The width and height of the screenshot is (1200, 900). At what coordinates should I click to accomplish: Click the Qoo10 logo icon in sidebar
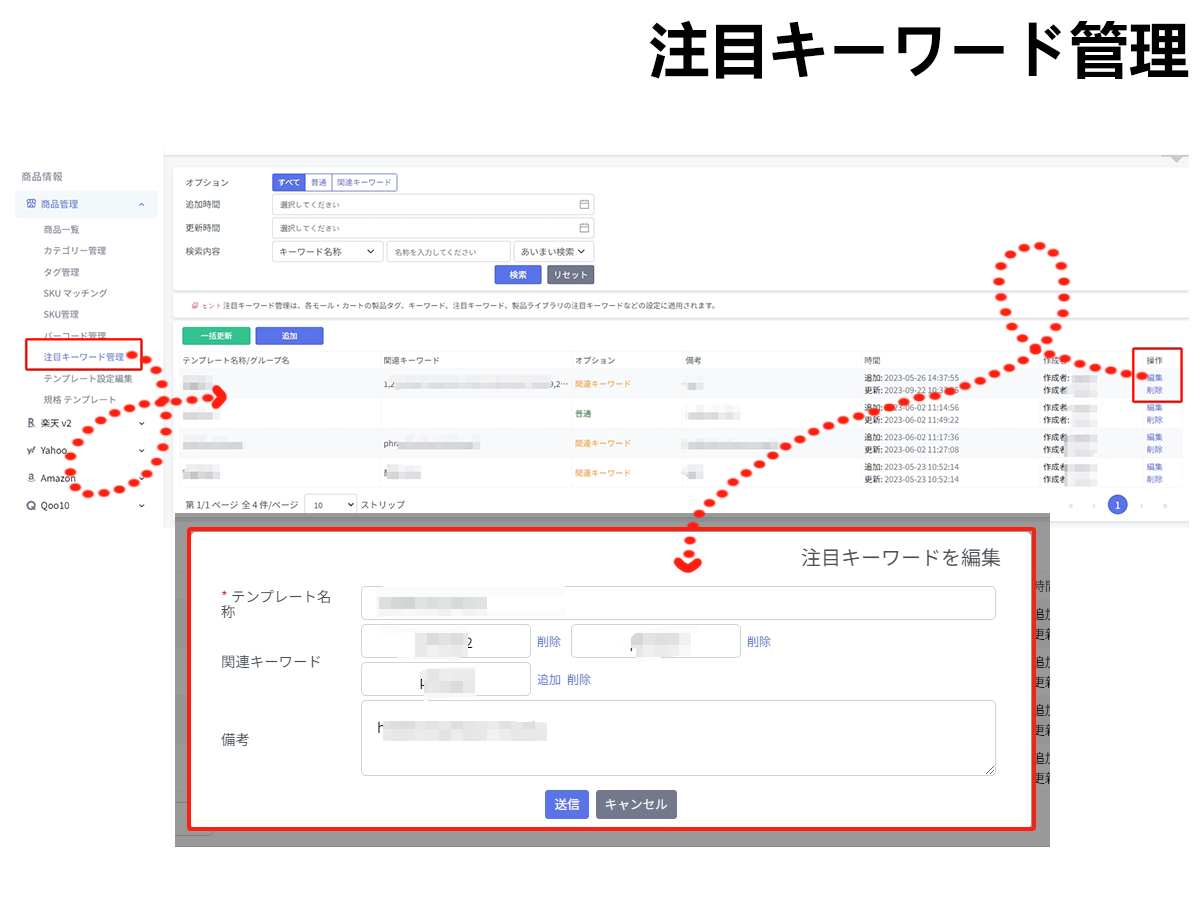coord(31,506)
